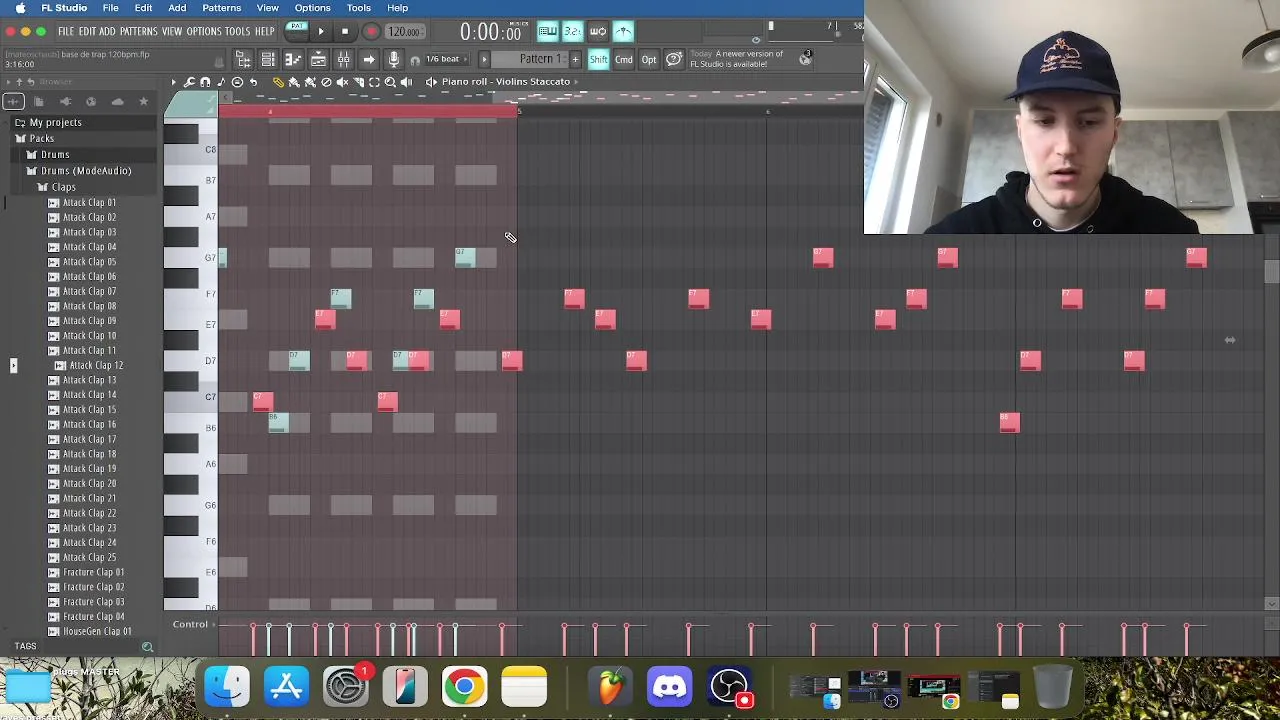Select the Slice tool in piano roll toolbar

tap(359, 82)
